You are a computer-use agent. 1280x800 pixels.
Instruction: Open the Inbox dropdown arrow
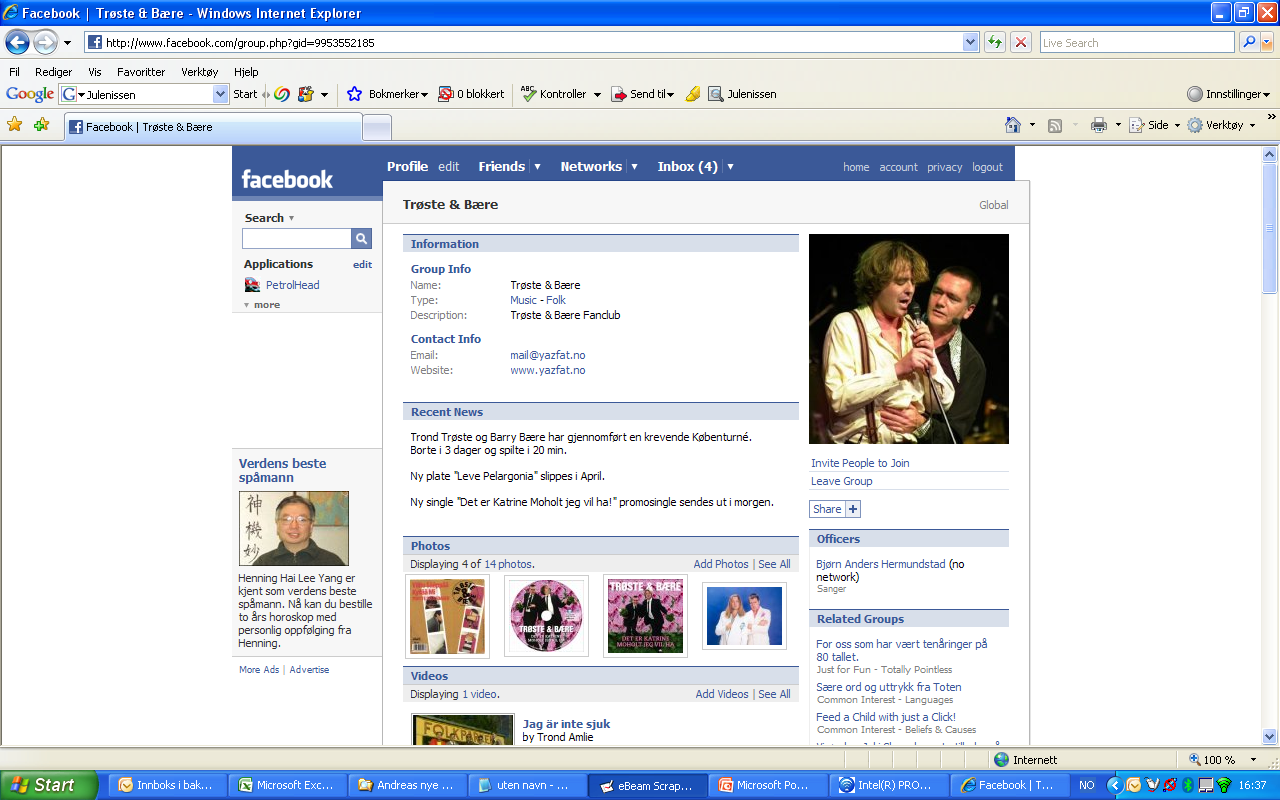tap(730, 167)
